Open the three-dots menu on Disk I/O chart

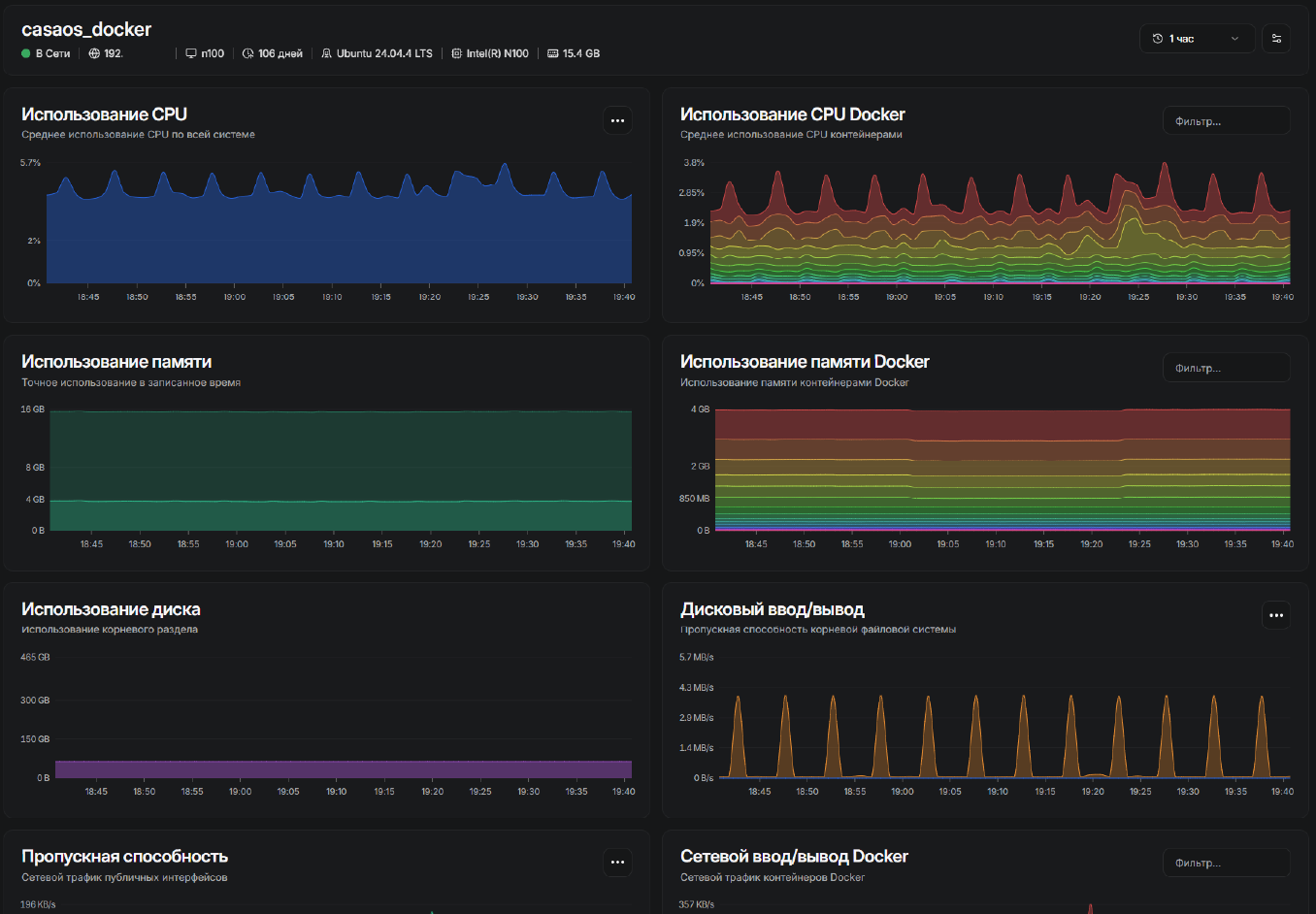point(1275,615)
